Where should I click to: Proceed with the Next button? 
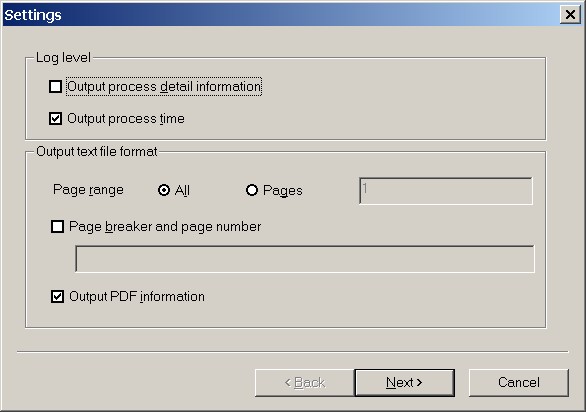404,382
